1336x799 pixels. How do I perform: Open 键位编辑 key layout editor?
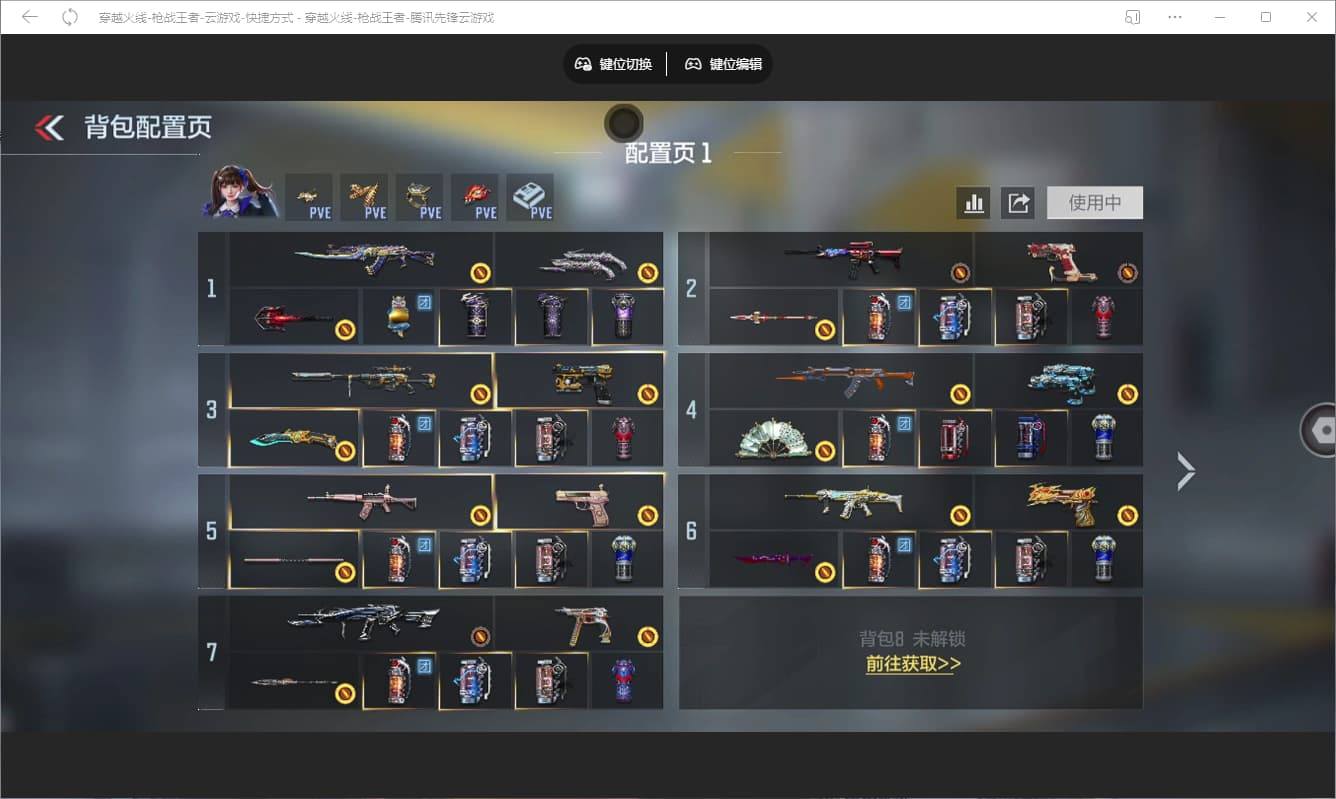click(x=723, y=64)
